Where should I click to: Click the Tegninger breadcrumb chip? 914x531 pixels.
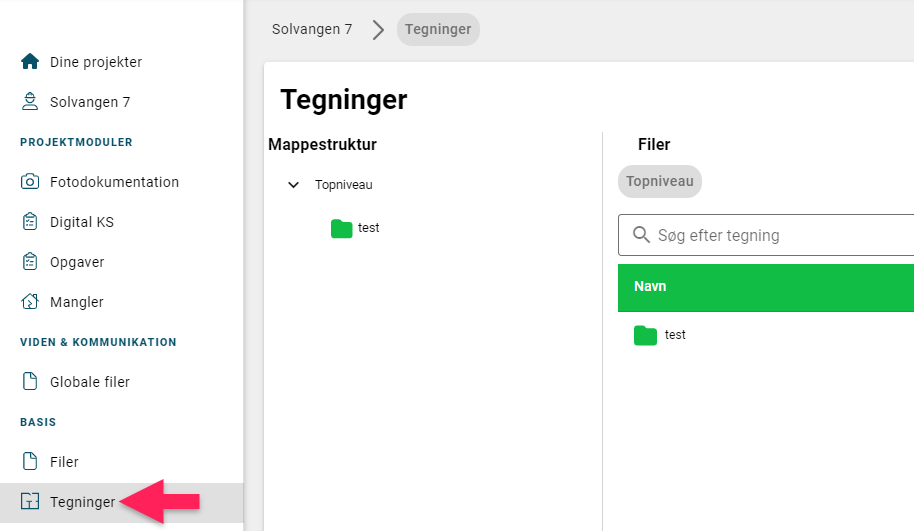438,29
